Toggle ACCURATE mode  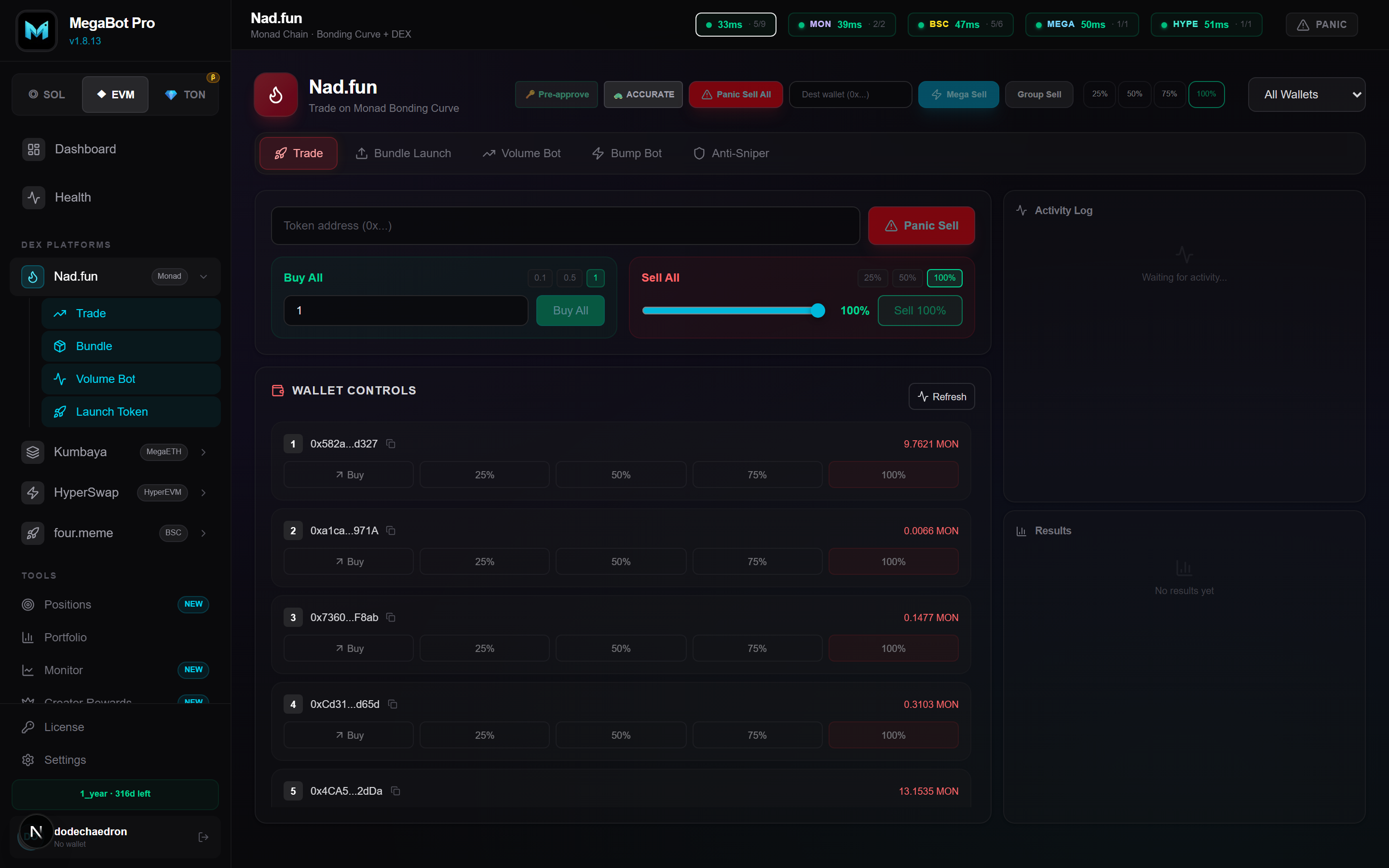click(643, 95)
